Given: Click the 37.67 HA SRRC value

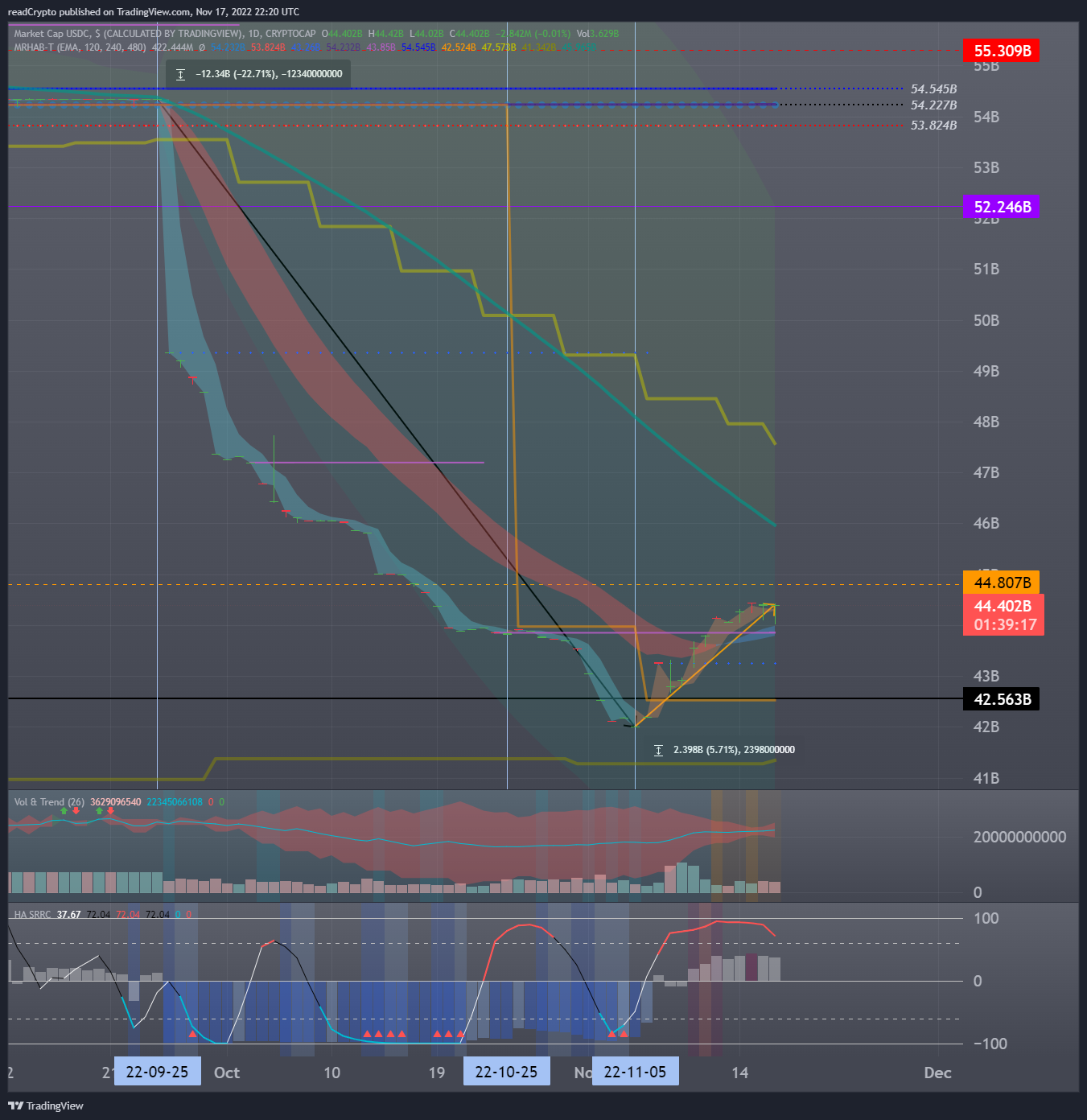Looking at the screenshot, I should (x=68, y=915).
